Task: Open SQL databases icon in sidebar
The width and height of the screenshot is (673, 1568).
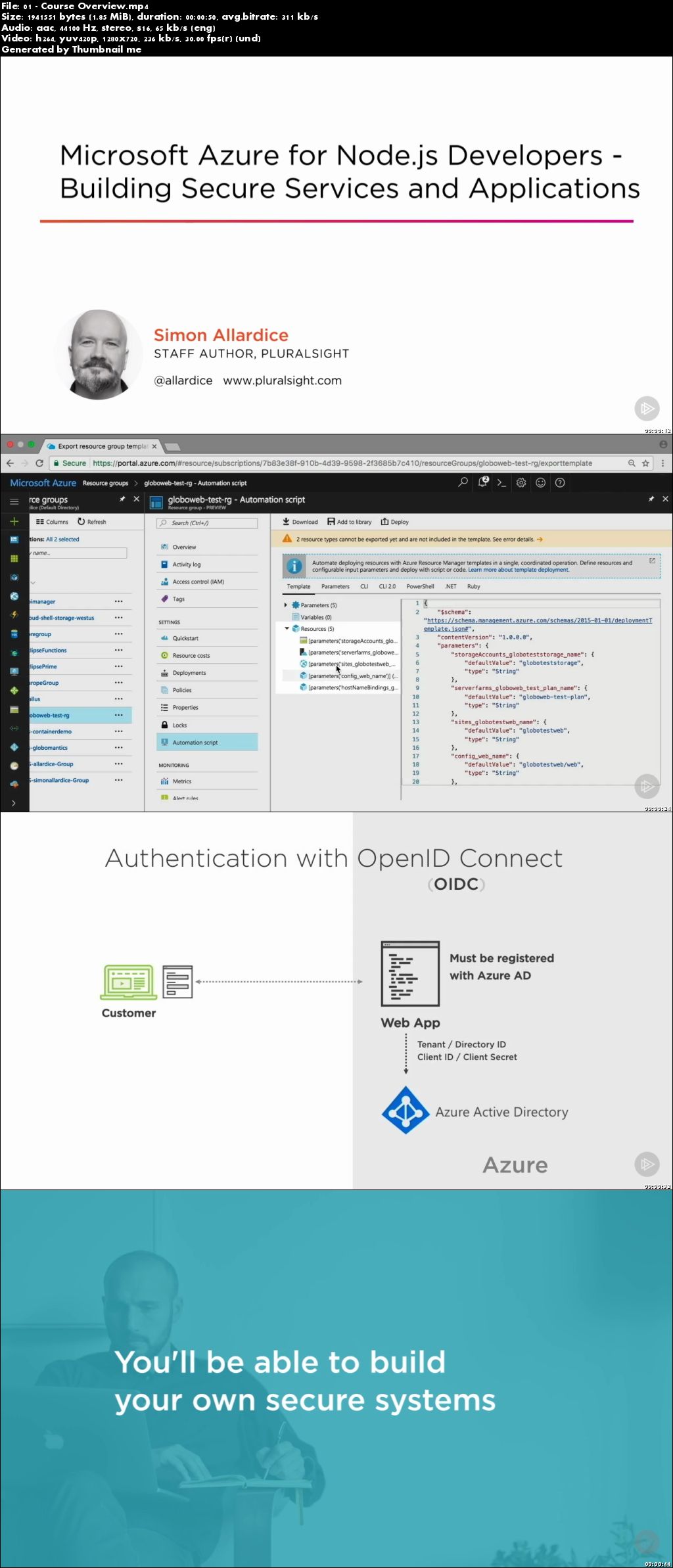Action: [x=14, y=634]
